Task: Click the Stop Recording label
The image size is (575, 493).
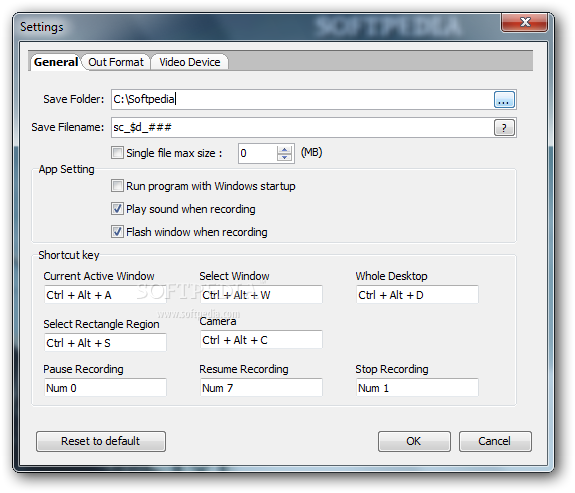Action: click(x=392, y=369)
